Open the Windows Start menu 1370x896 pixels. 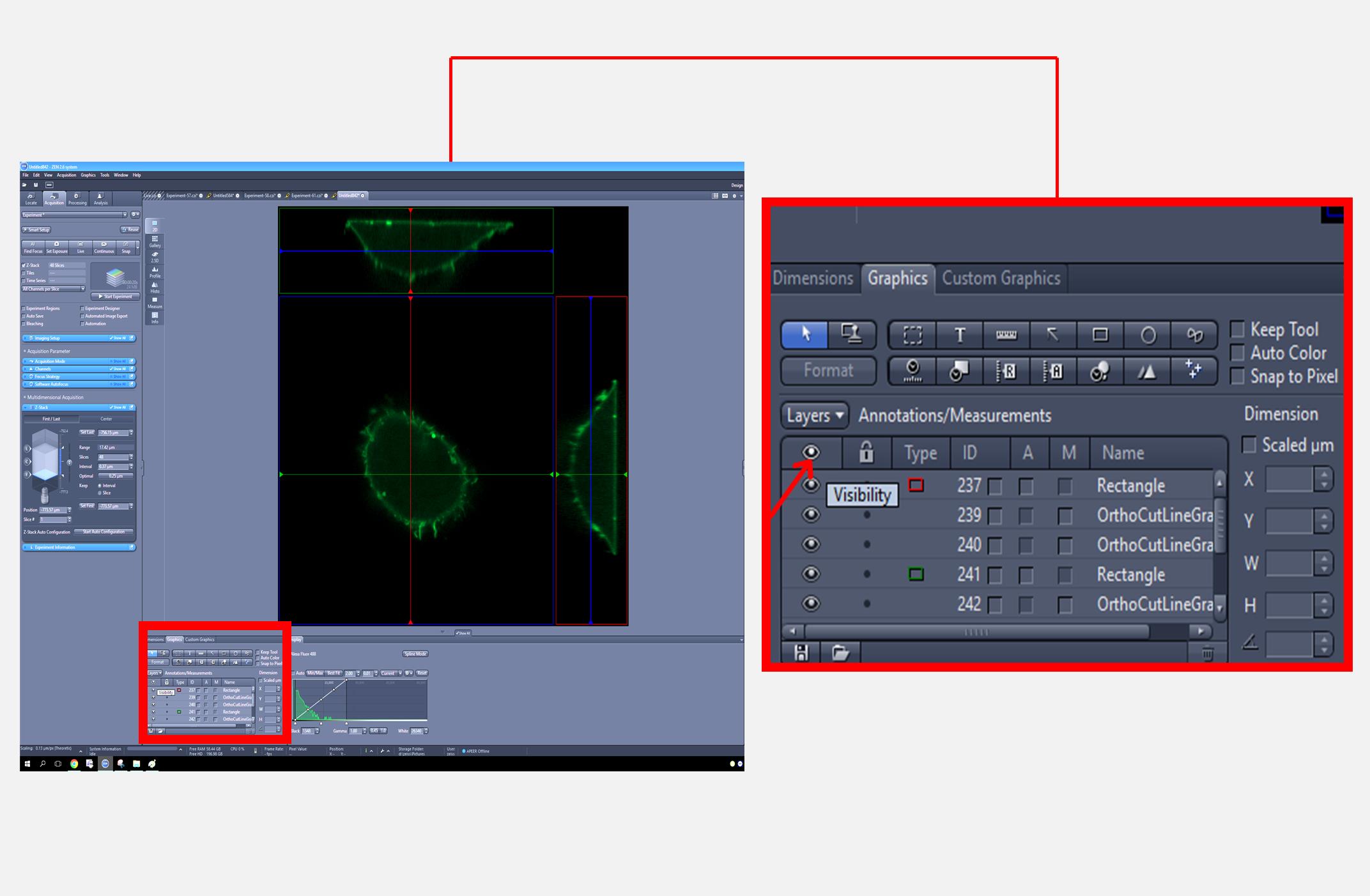27,764
